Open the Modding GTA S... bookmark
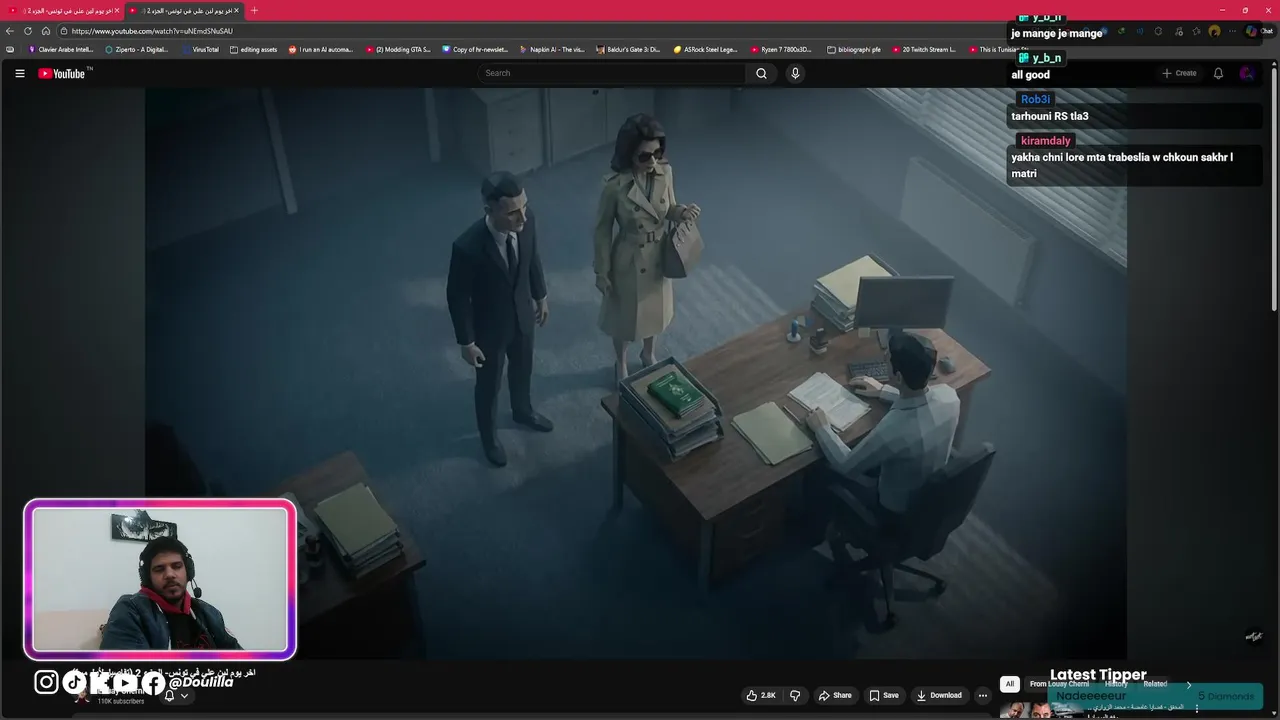The image size is (1280, 720). 398,49
